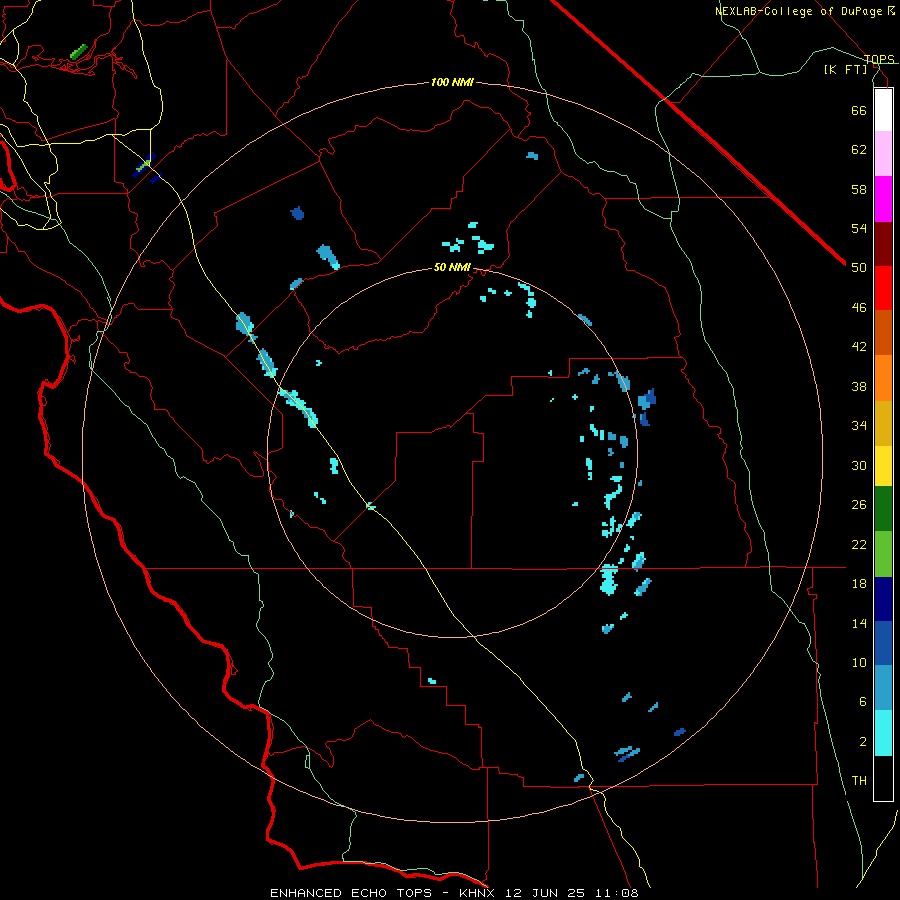Click the "30" scale value
Screen dimensions: 900x900
pos(859,465)
